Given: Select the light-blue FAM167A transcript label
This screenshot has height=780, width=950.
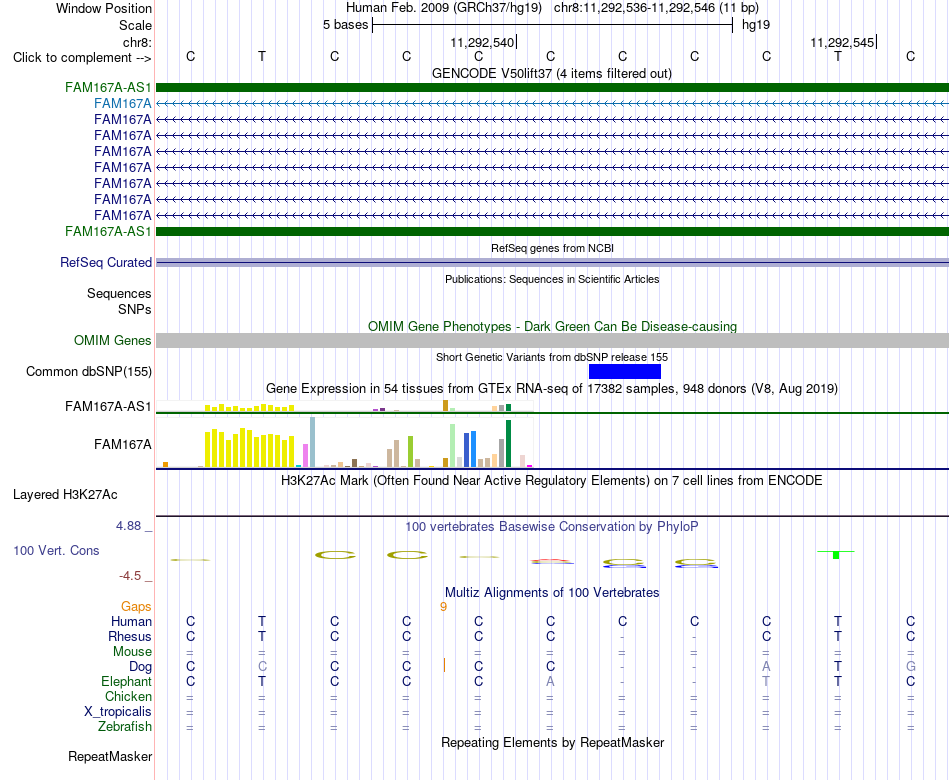Looking at the screenshot, I should coord(122,104).
